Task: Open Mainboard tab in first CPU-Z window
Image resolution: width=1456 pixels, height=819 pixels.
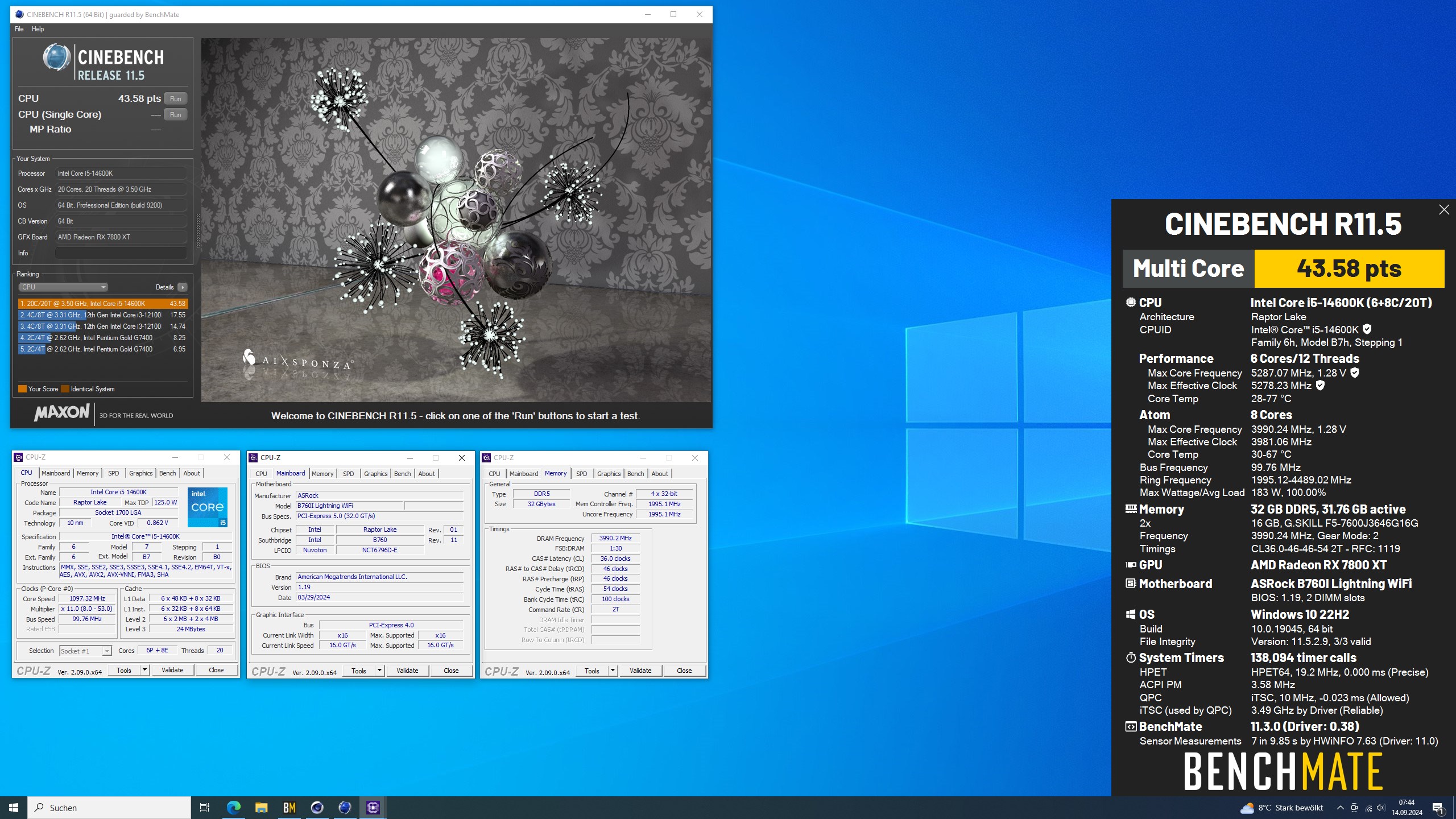Action: pyautogui.click(x=56, y=473)
